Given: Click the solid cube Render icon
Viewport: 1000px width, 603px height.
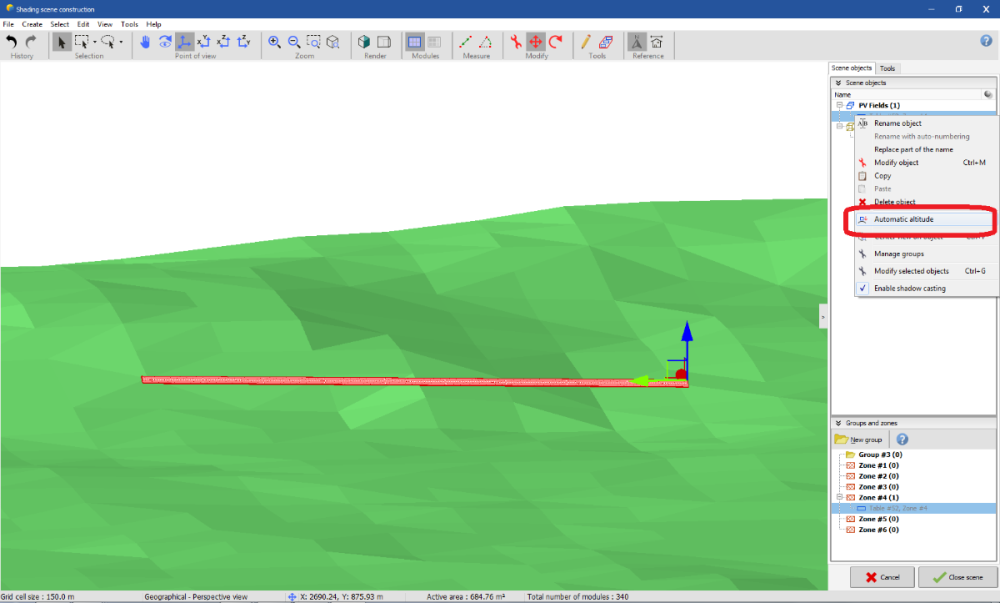Looking at the screenshot, I should pos(364,42).
